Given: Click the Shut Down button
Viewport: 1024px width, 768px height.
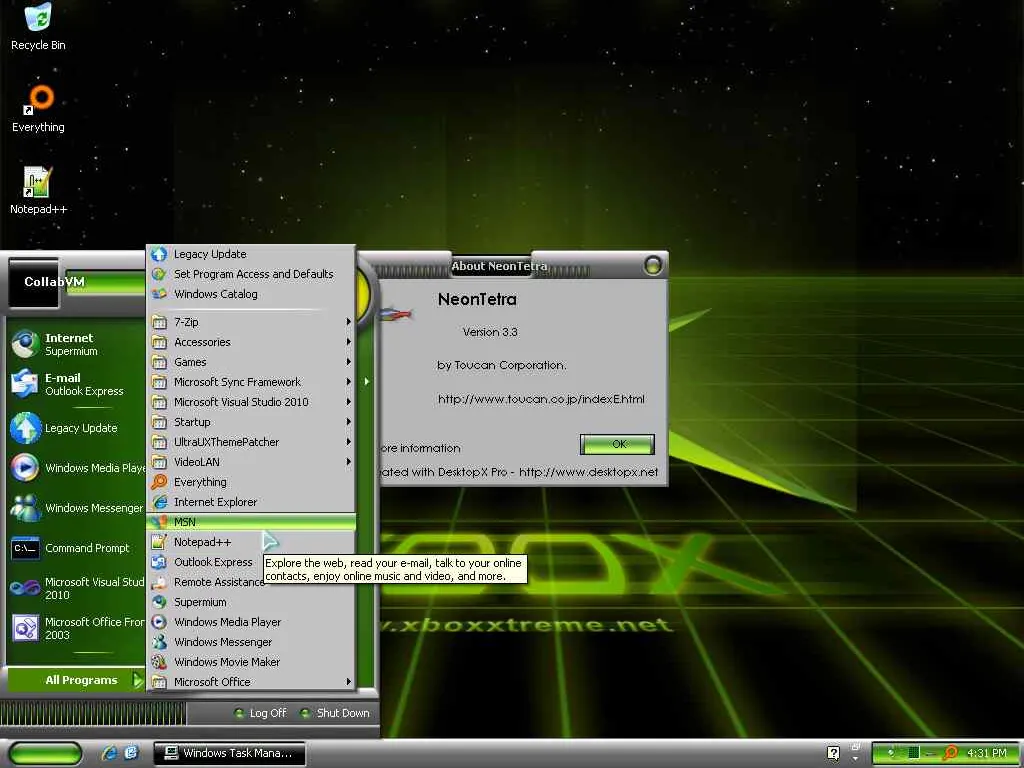Looking at the screenshot, I should [x=336, y=713].
